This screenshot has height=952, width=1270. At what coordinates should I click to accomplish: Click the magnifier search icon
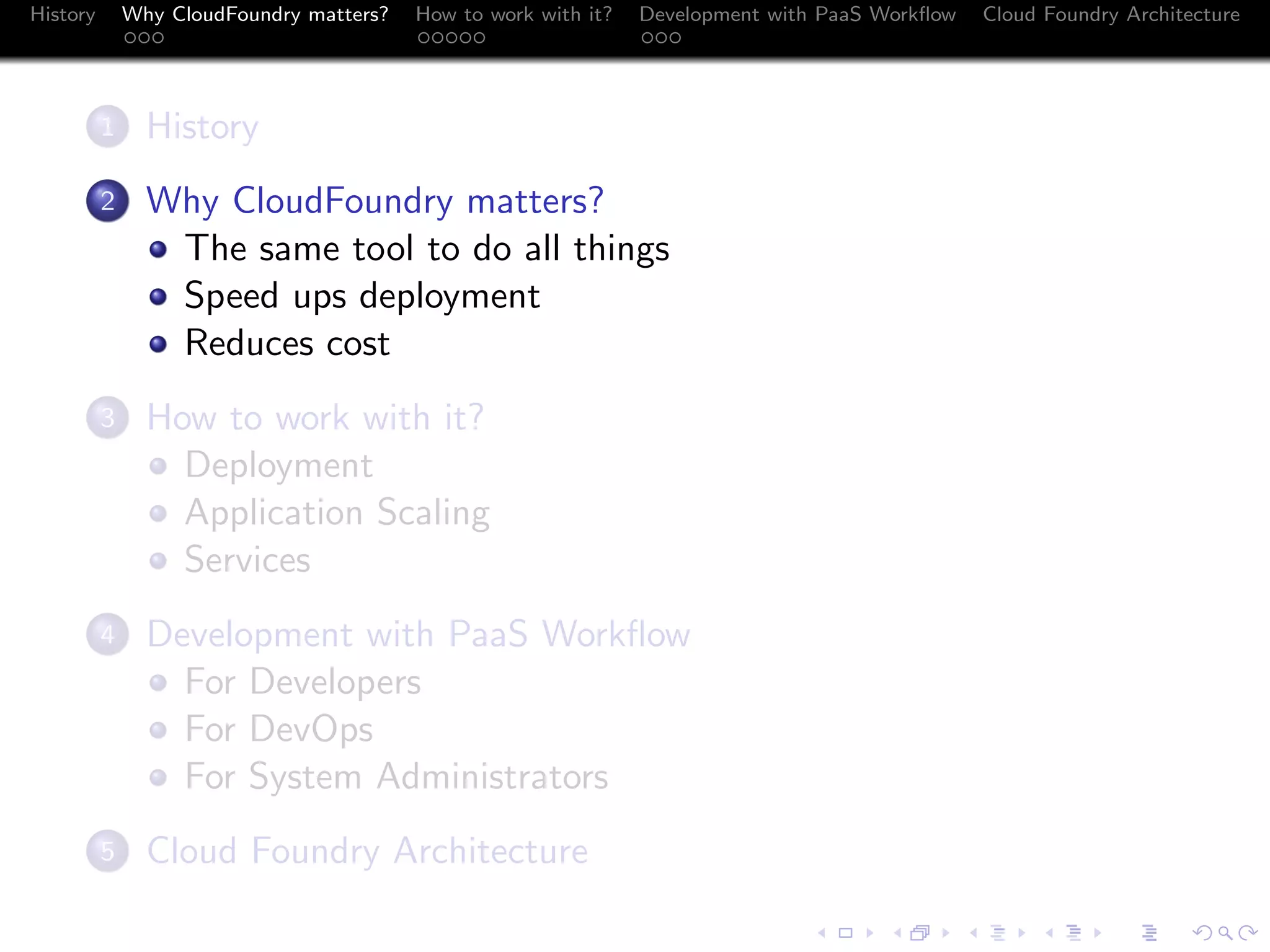click(1225, 933)
